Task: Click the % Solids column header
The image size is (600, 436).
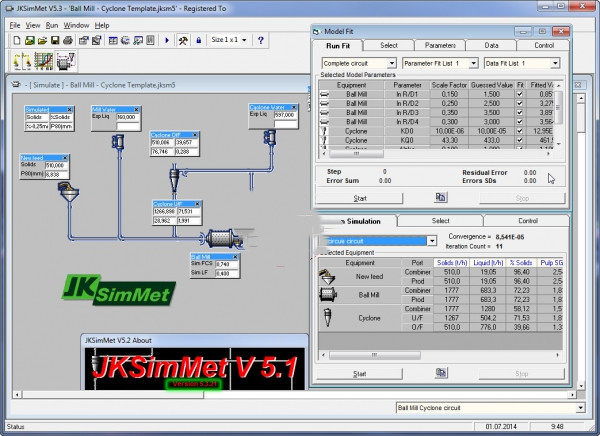Action: [521, 263]
